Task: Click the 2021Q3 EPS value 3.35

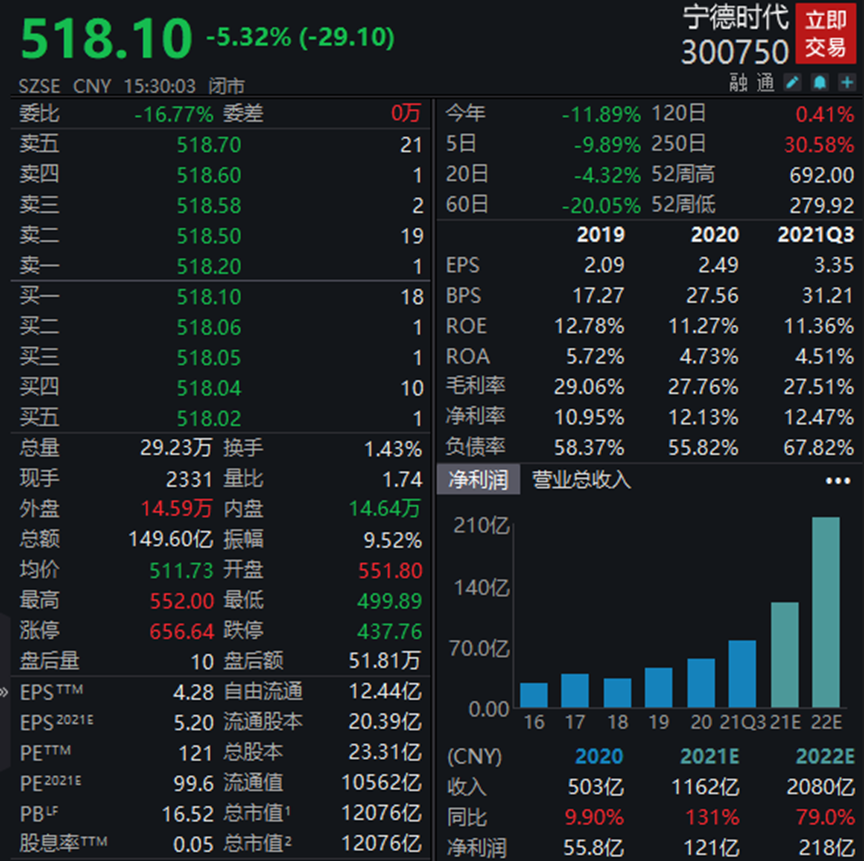Action: 834,265
